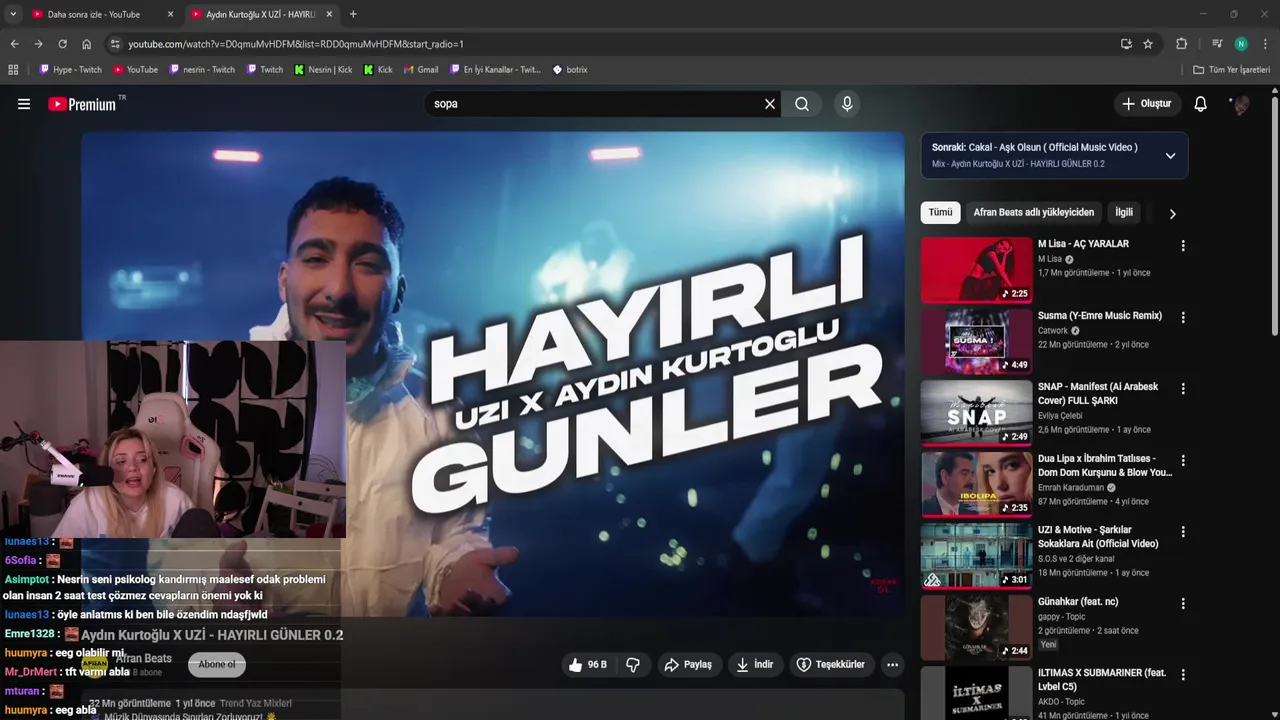Open 'Tüm Yer İşaretleri' bookmarks folder
Image resolution: width=1280 pixels, height=720 pixels.
tap(1232, 70)
